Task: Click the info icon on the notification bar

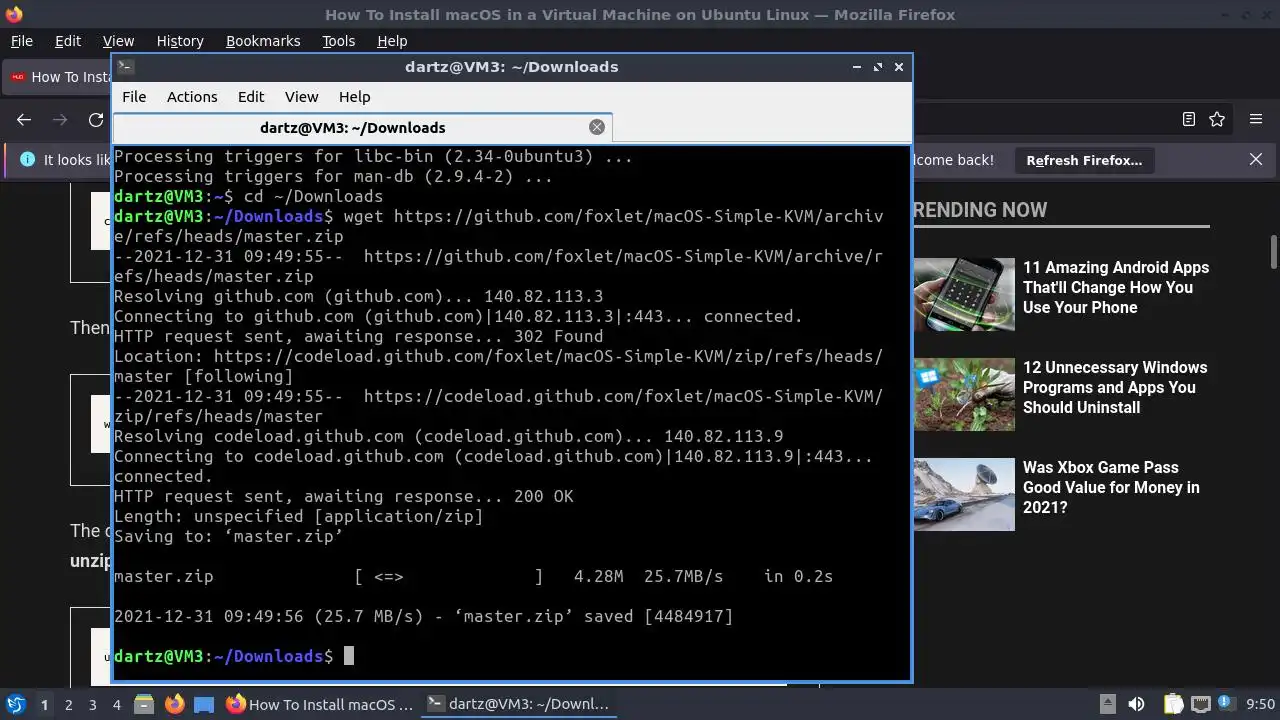Action: tap(27, 159)
